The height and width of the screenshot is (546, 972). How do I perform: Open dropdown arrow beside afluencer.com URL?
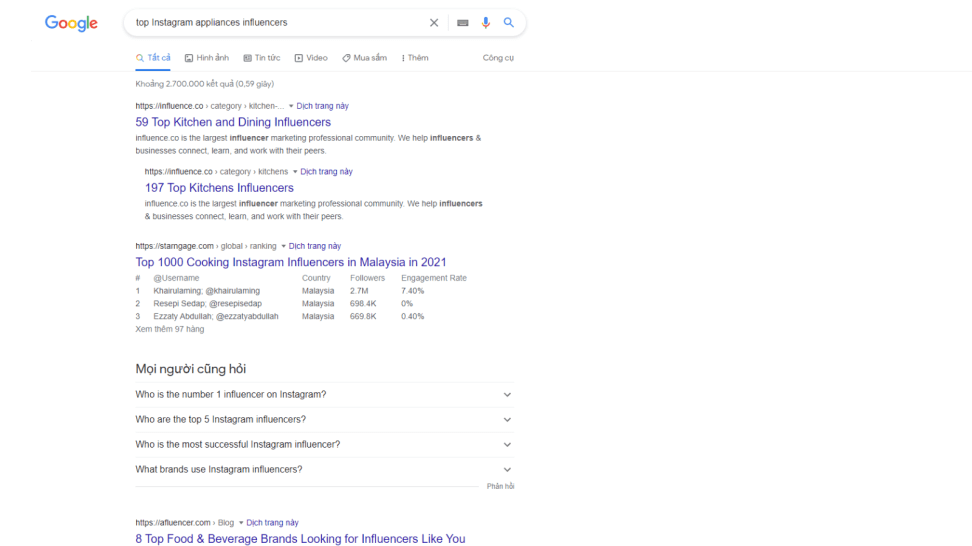pos(241,522)
